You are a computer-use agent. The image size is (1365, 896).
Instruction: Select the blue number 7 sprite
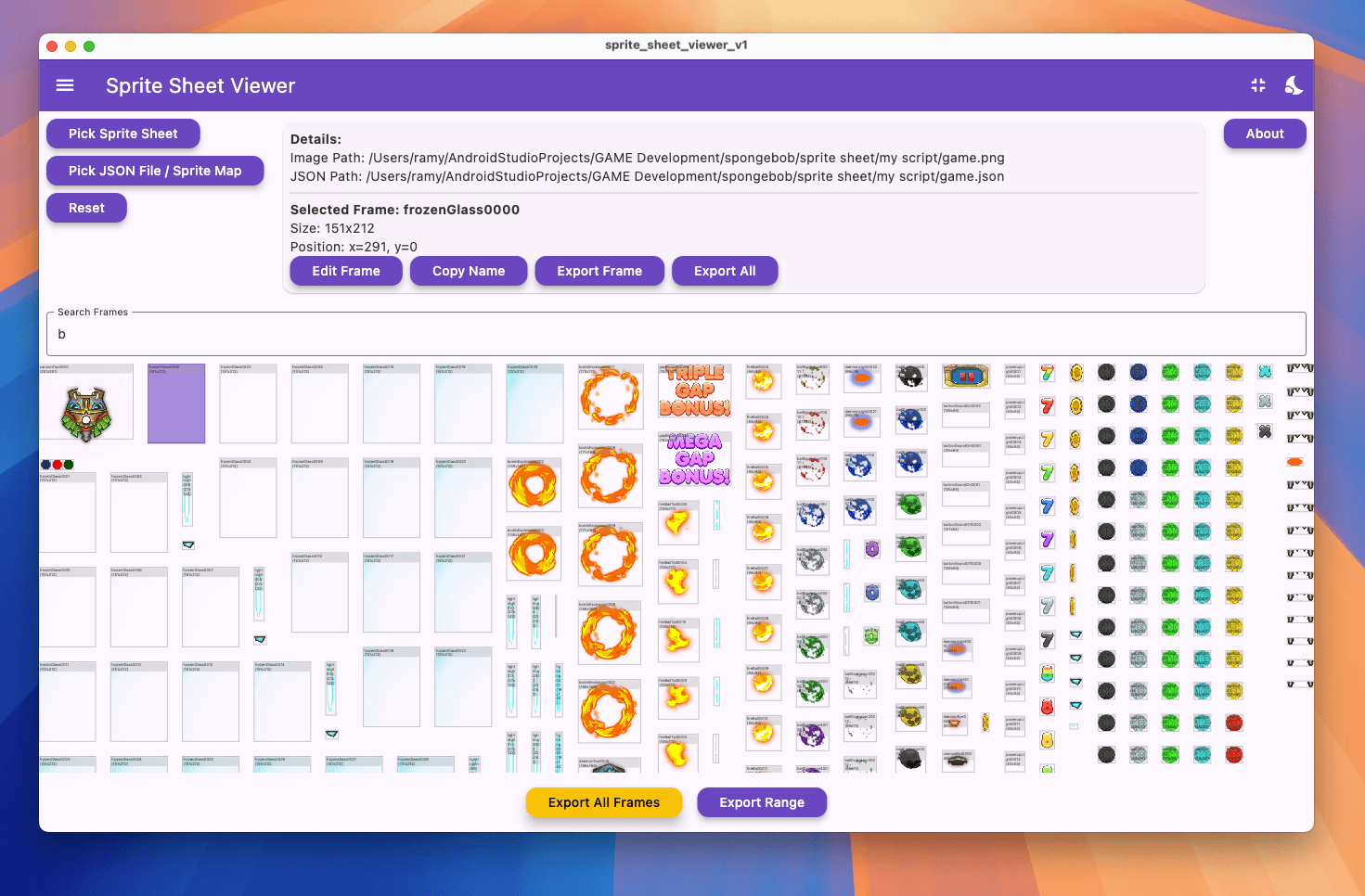pos(1047,506)
